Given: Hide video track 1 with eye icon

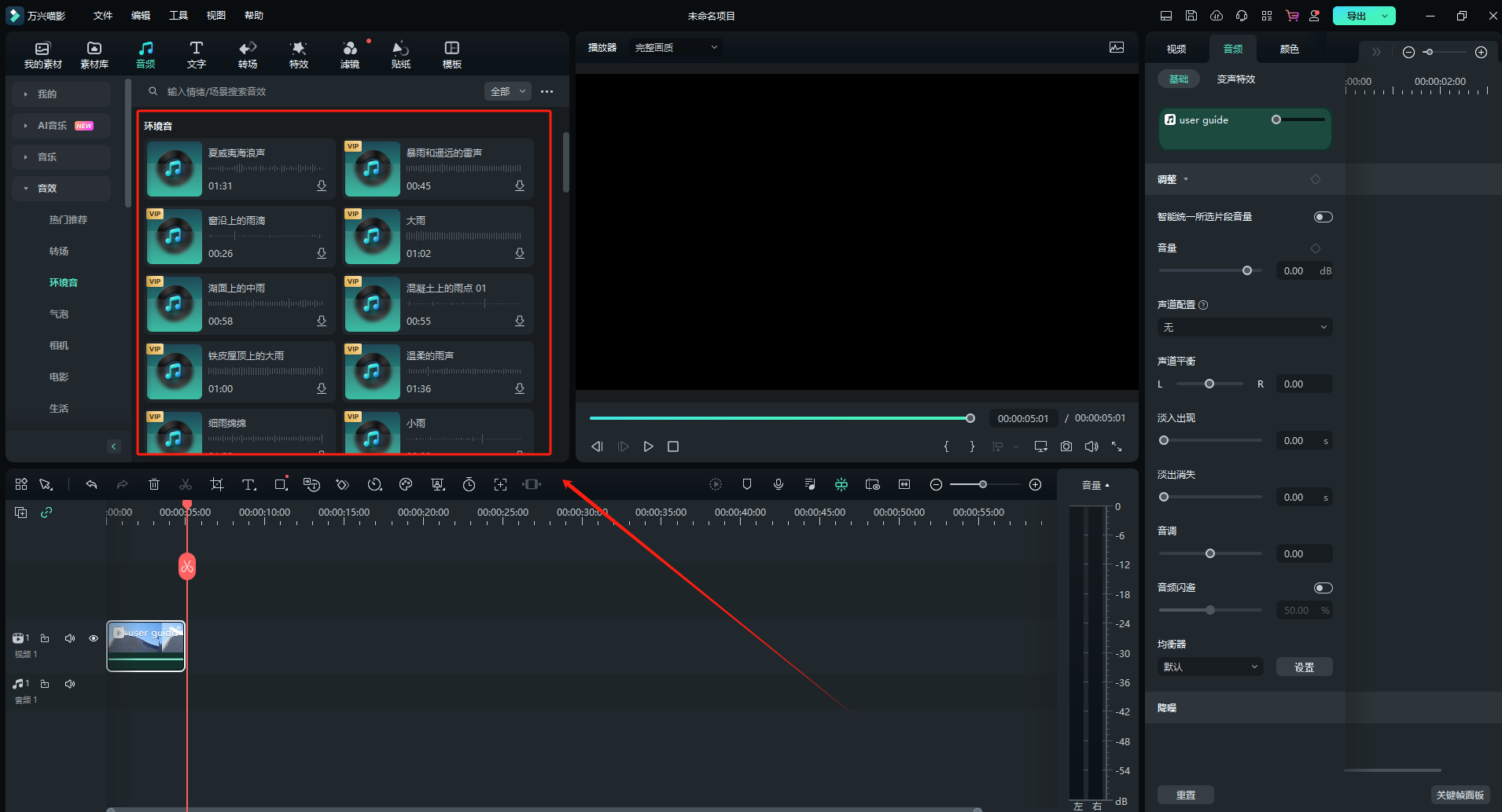Looking at the screenshot, I should [x=94, y=638].
